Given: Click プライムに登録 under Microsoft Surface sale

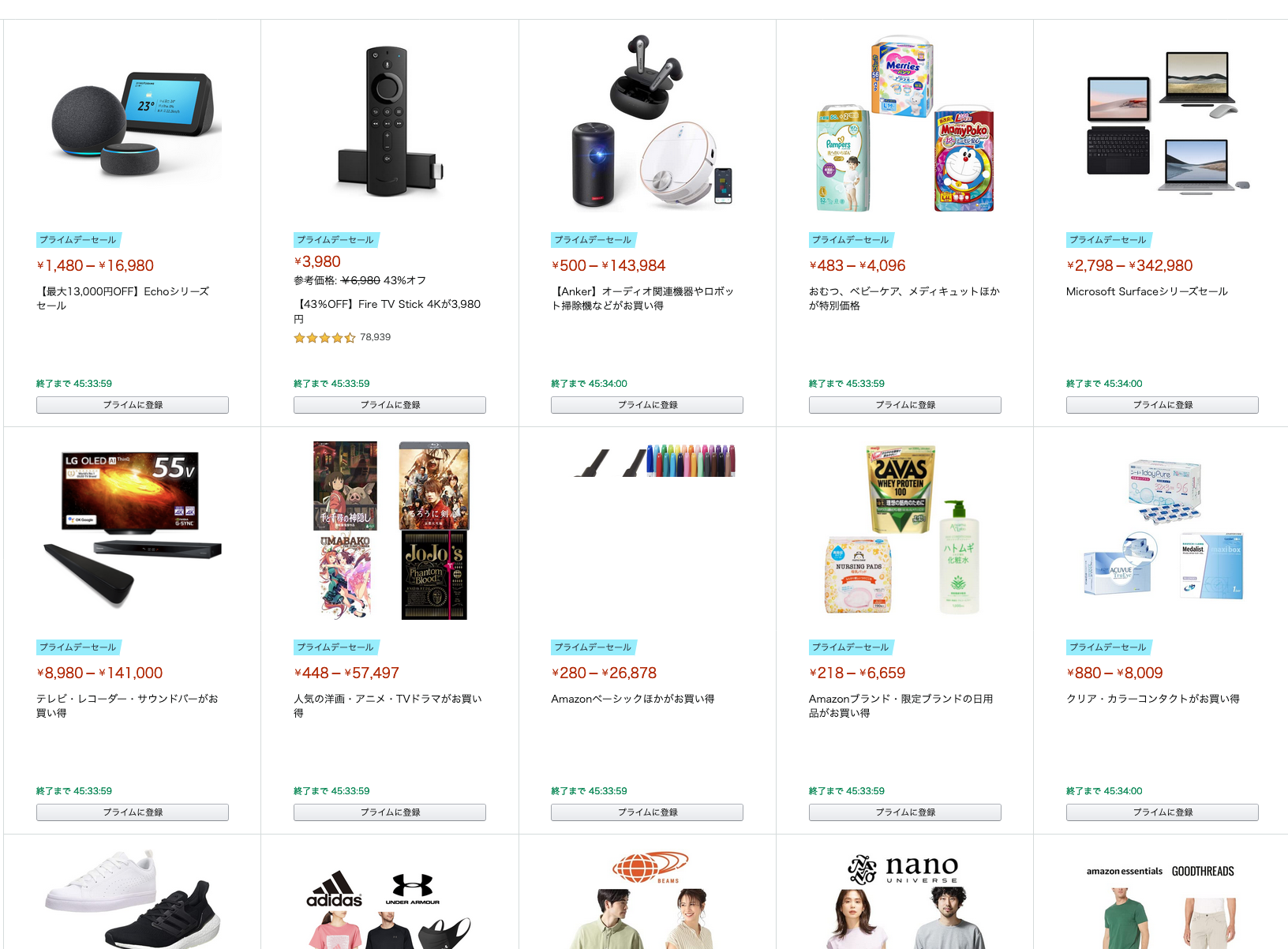Looking at the screenshot, I should pyautogui.click(x=1162, y=405).
